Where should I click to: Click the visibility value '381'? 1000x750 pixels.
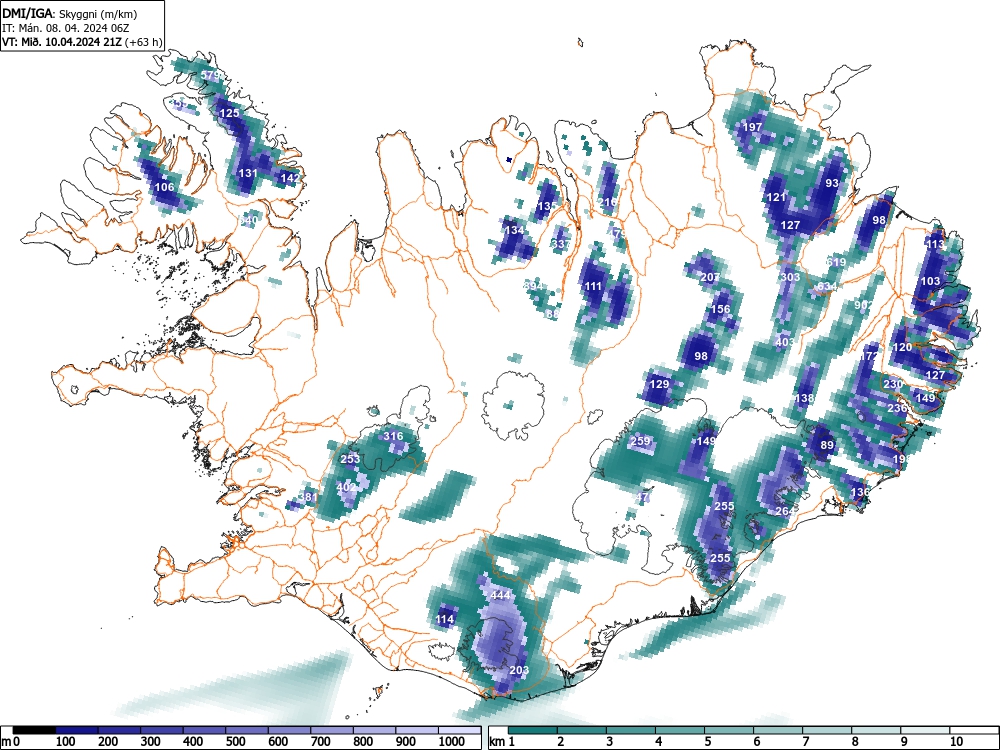[x=308, y=497]
